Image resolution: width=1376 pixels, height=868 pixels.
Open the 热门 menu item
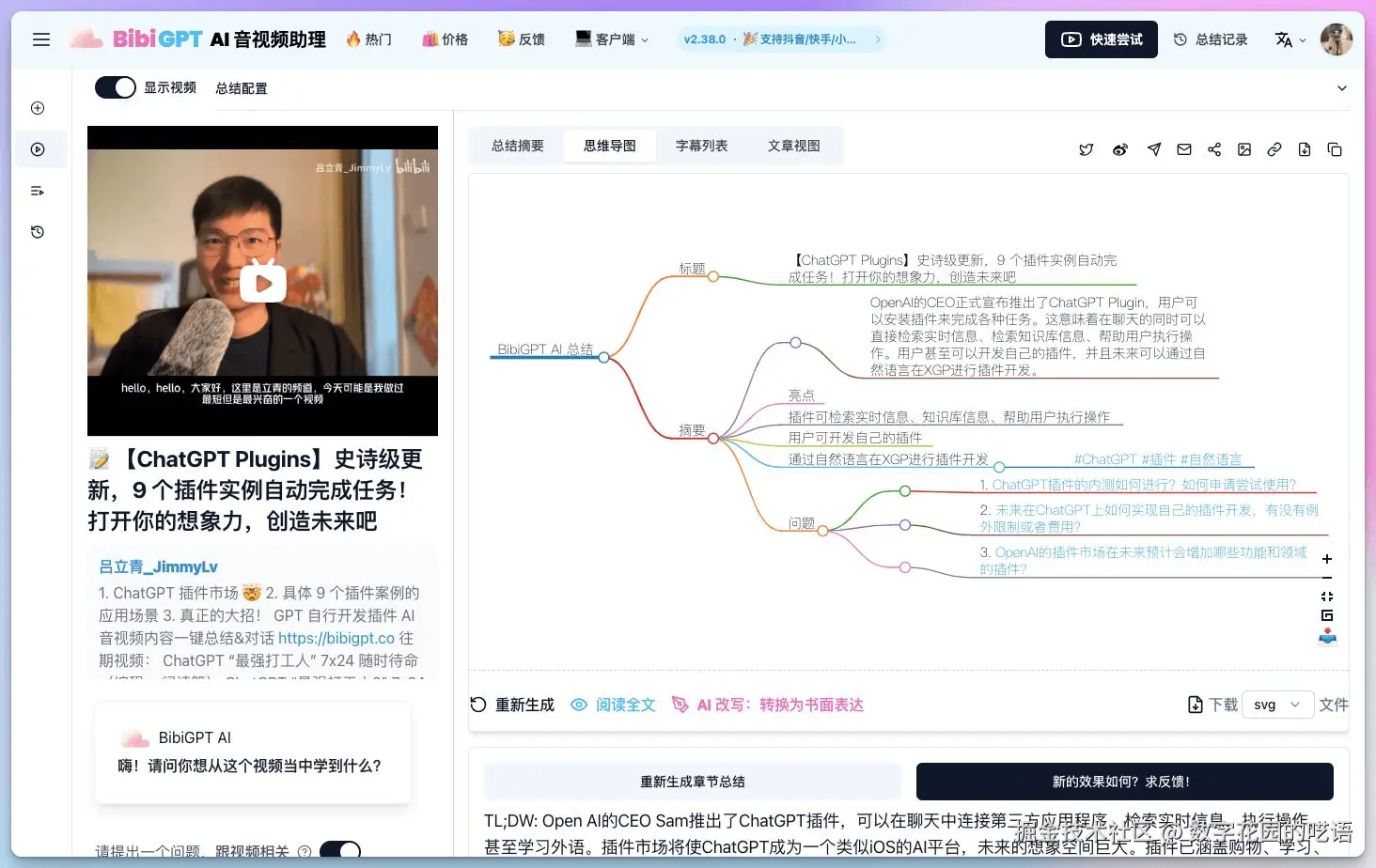tap(368, 39)
